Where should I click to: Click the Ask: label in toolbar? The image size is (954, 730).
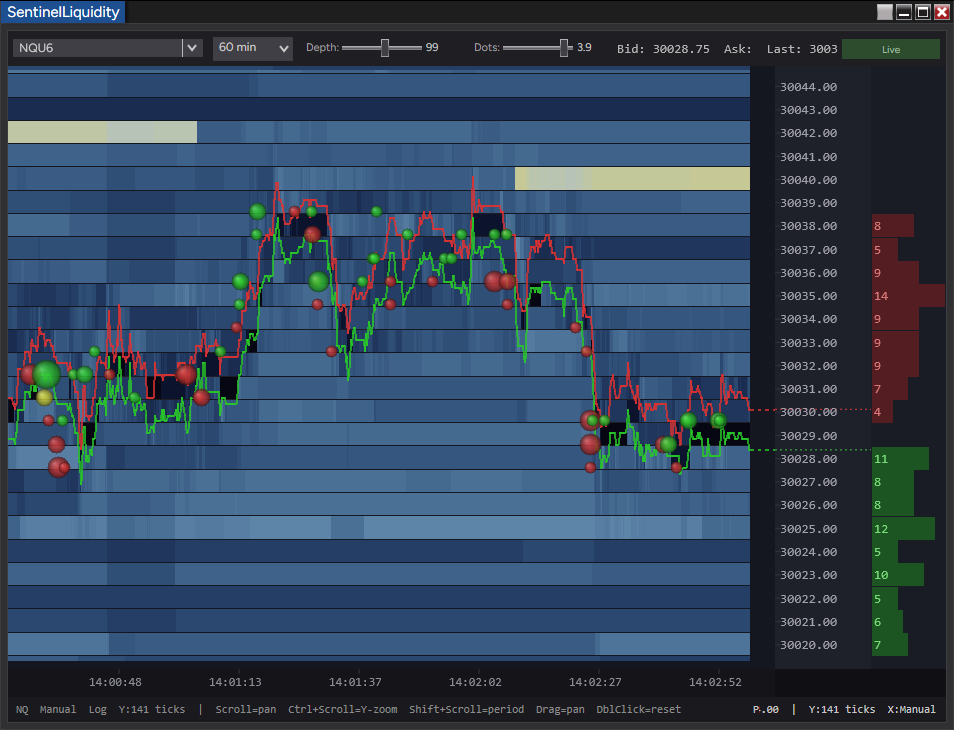[x=737, y=49]
